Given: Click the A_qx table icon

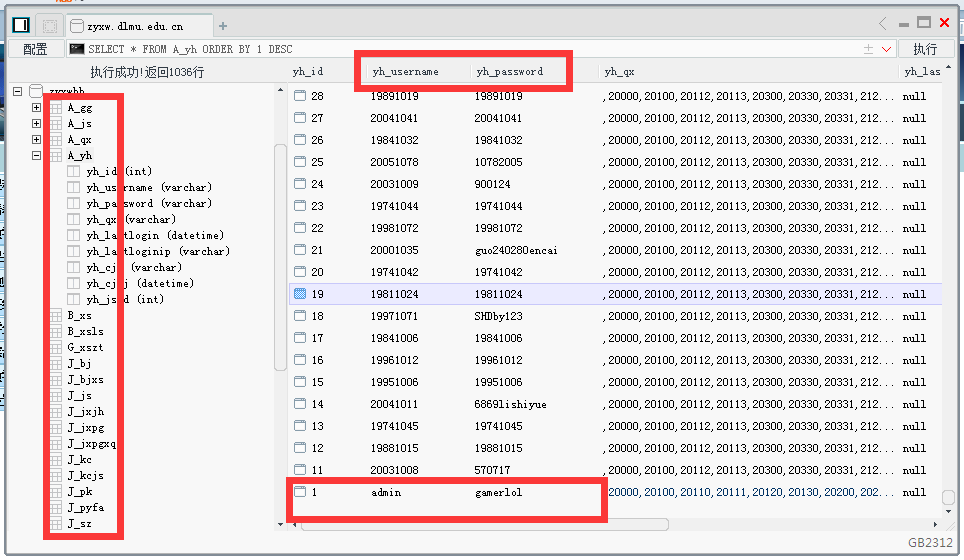Looking at the screenshot, I should click(56, 140).
